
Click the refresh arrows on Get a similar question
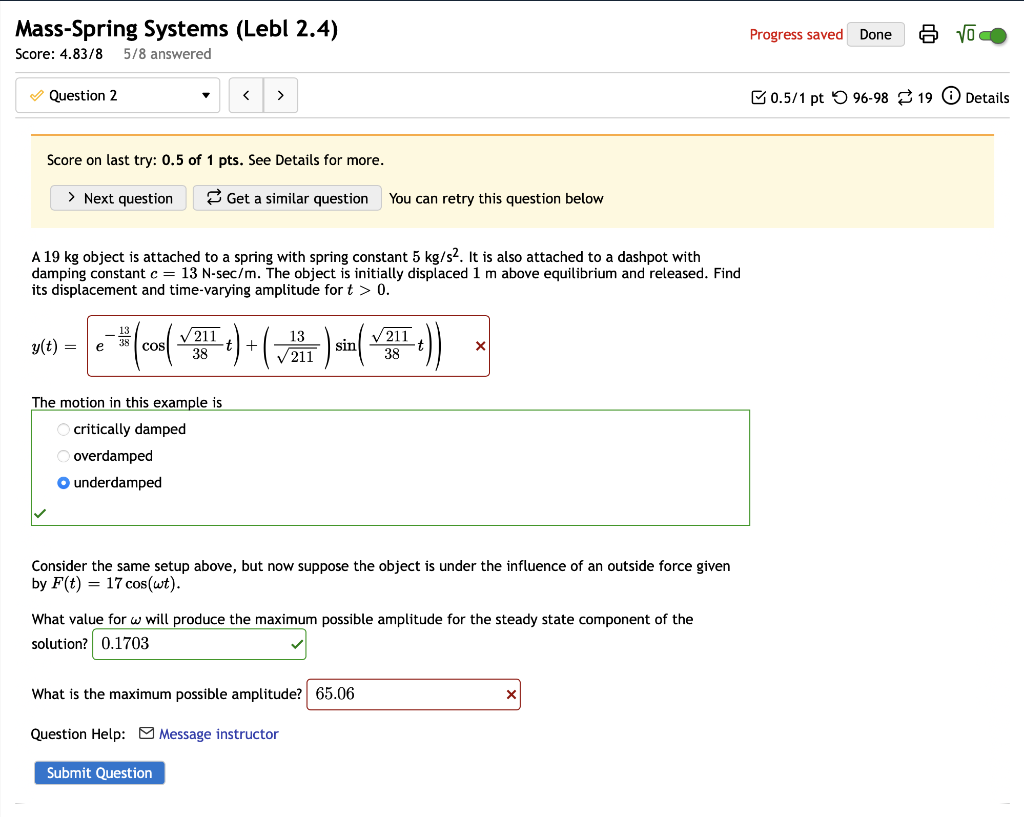213,198
